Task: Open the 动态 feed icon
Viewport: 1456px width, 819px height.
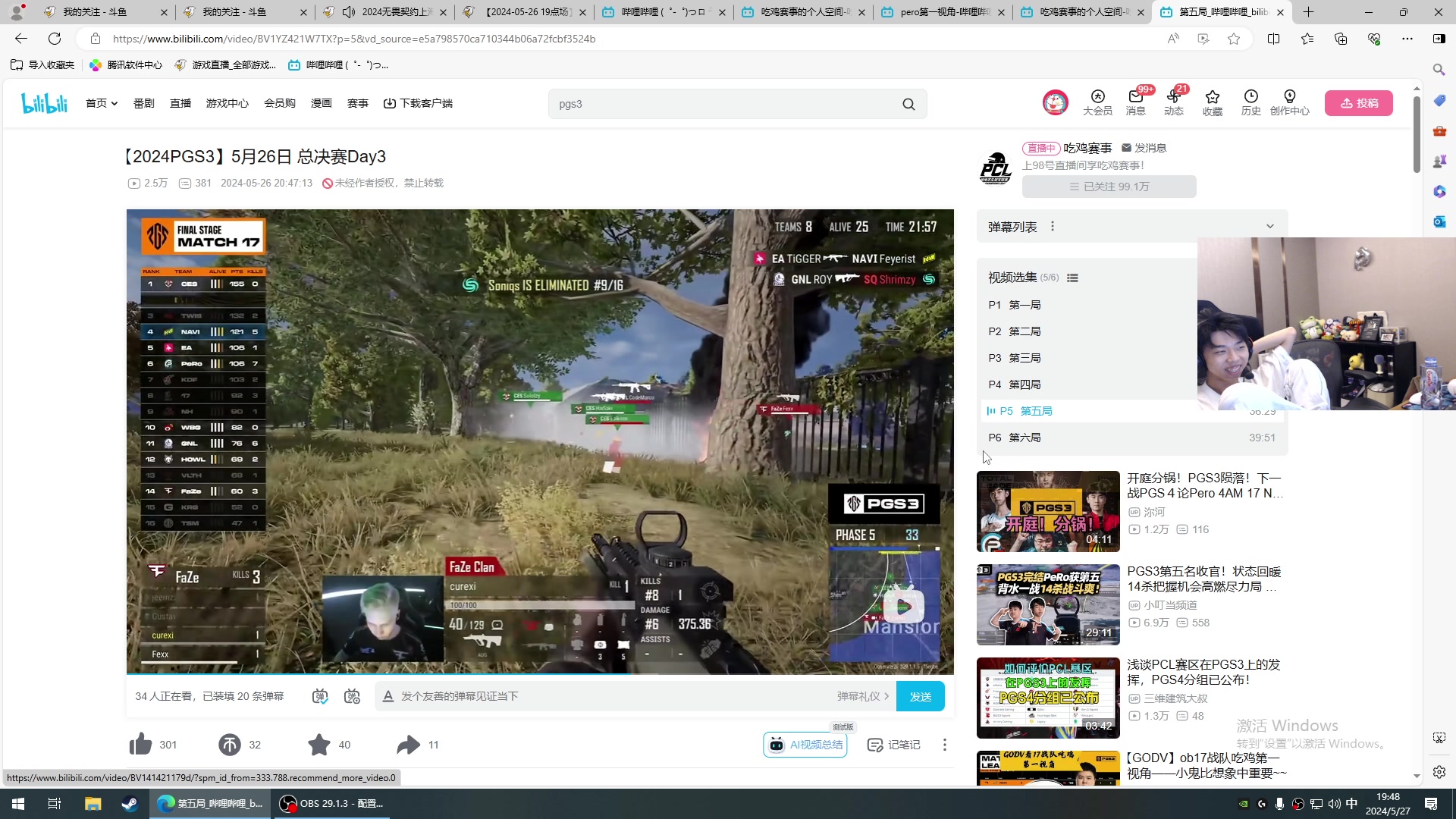Action: (x=1174, y=102)
